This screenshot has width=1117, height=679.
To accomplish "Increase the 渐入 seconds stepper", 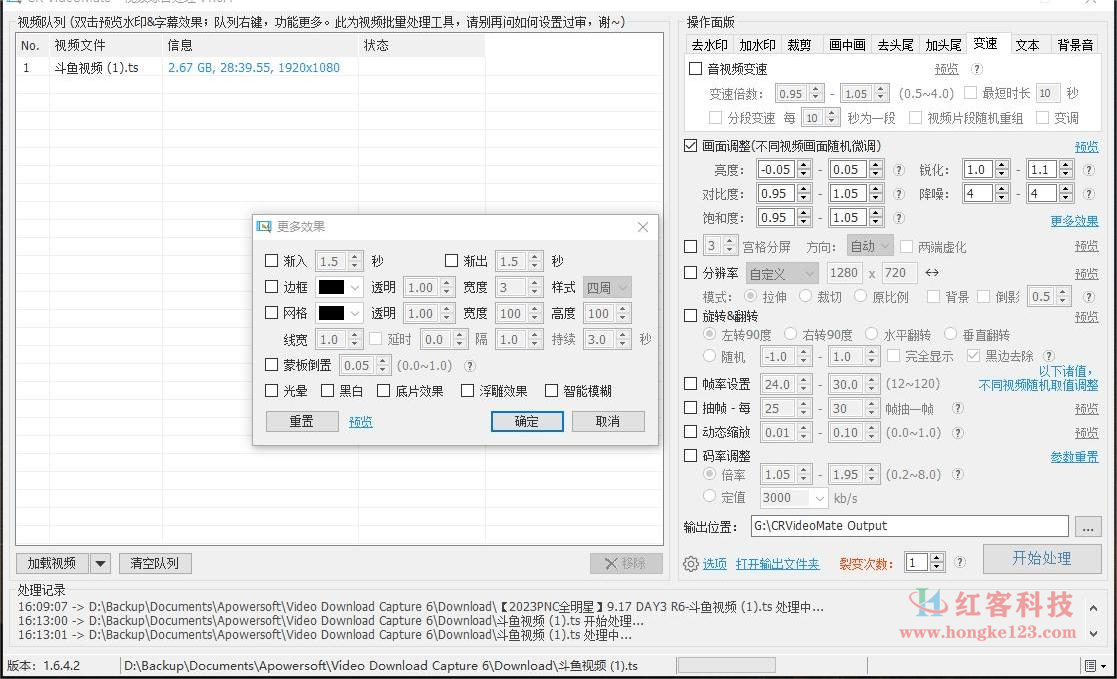I will point(355,256).
